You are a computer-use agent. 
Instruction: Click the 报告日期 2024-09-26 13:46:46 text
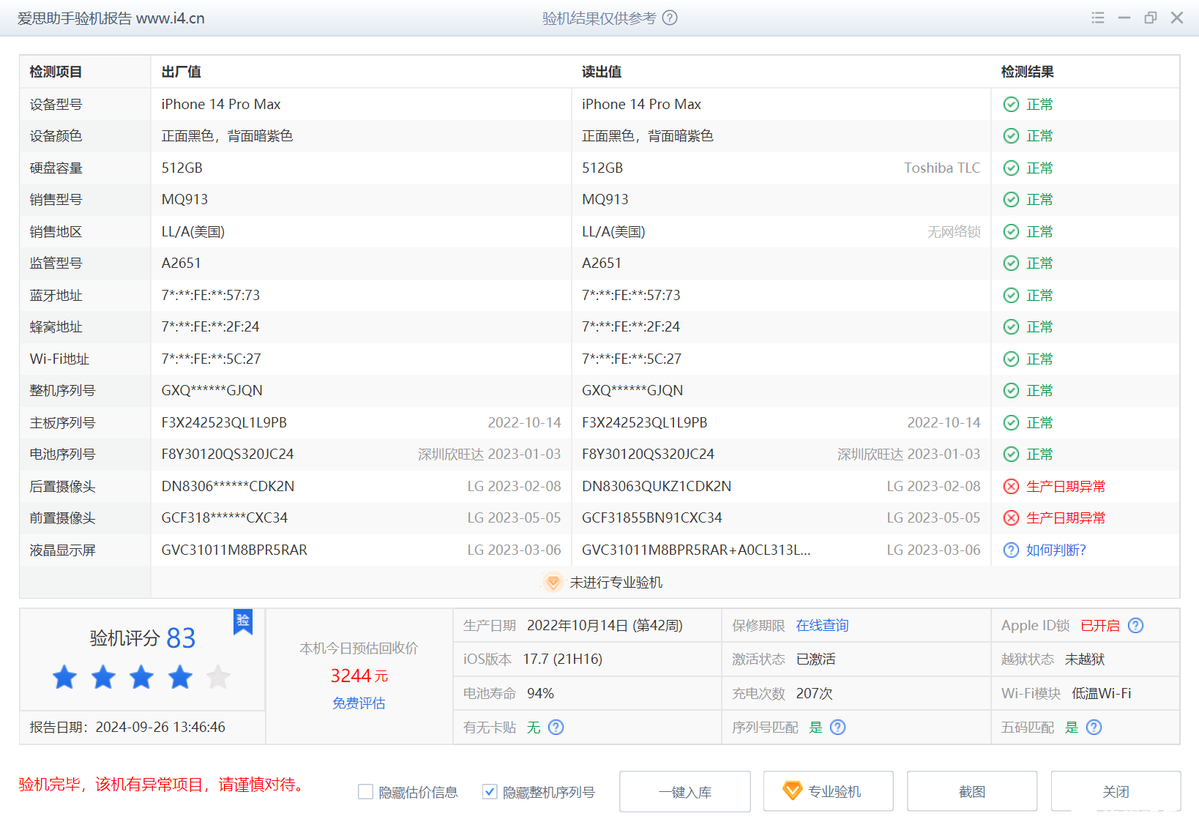pyautogui.click(x=127, y=727)
